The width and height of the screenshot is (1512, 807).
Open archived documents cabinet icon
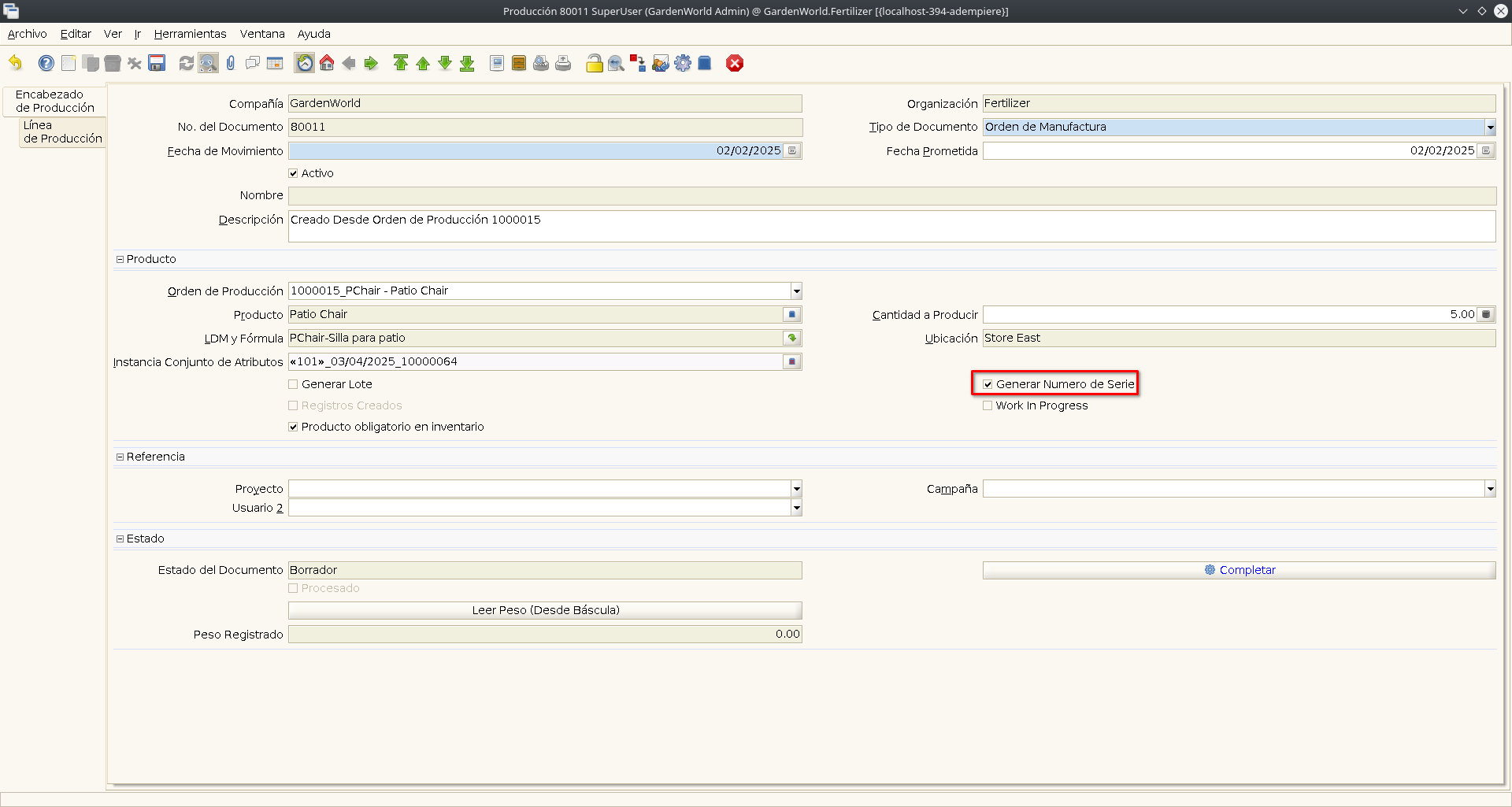(519, 63)
